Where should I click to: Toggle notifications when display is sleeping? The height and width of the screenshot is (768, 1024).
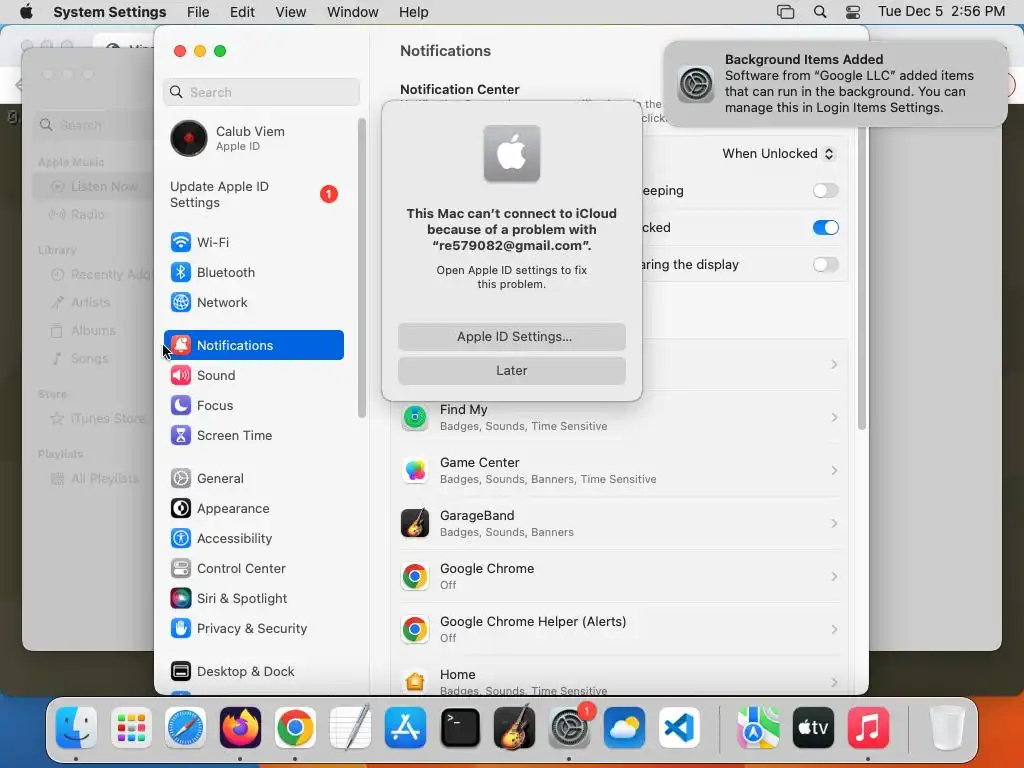(x=825, y=191)
